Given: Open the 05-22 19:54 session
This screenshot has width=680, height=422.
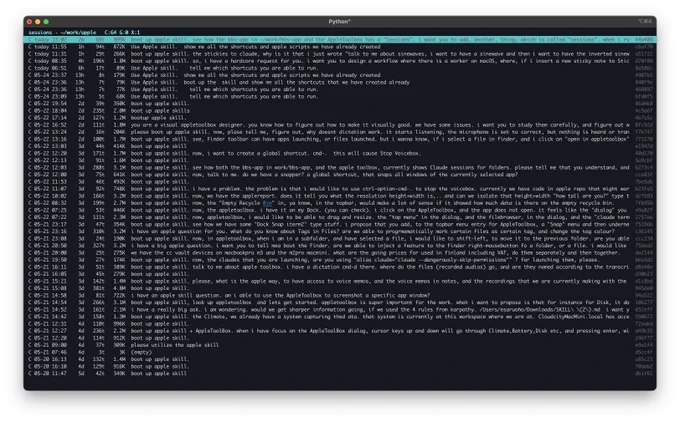Looking at the screenshot, I should click(x=340, y=104).
